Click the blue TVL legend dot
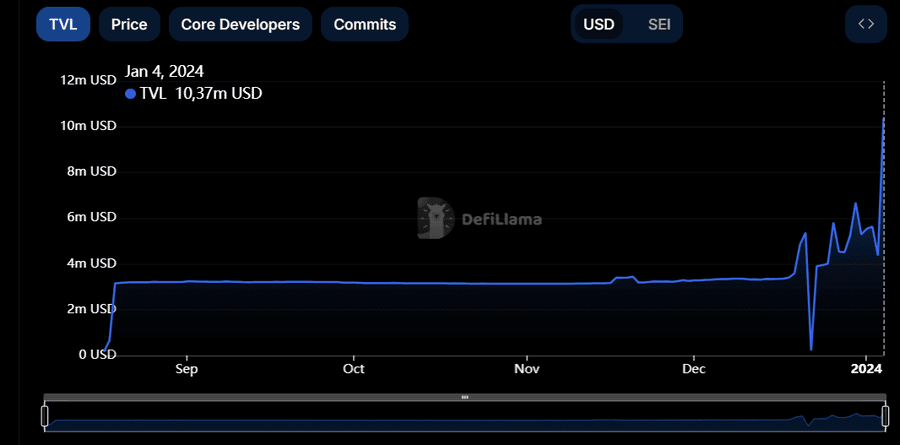The width and height of the screenshot is (900, 445). coord(130,94)
